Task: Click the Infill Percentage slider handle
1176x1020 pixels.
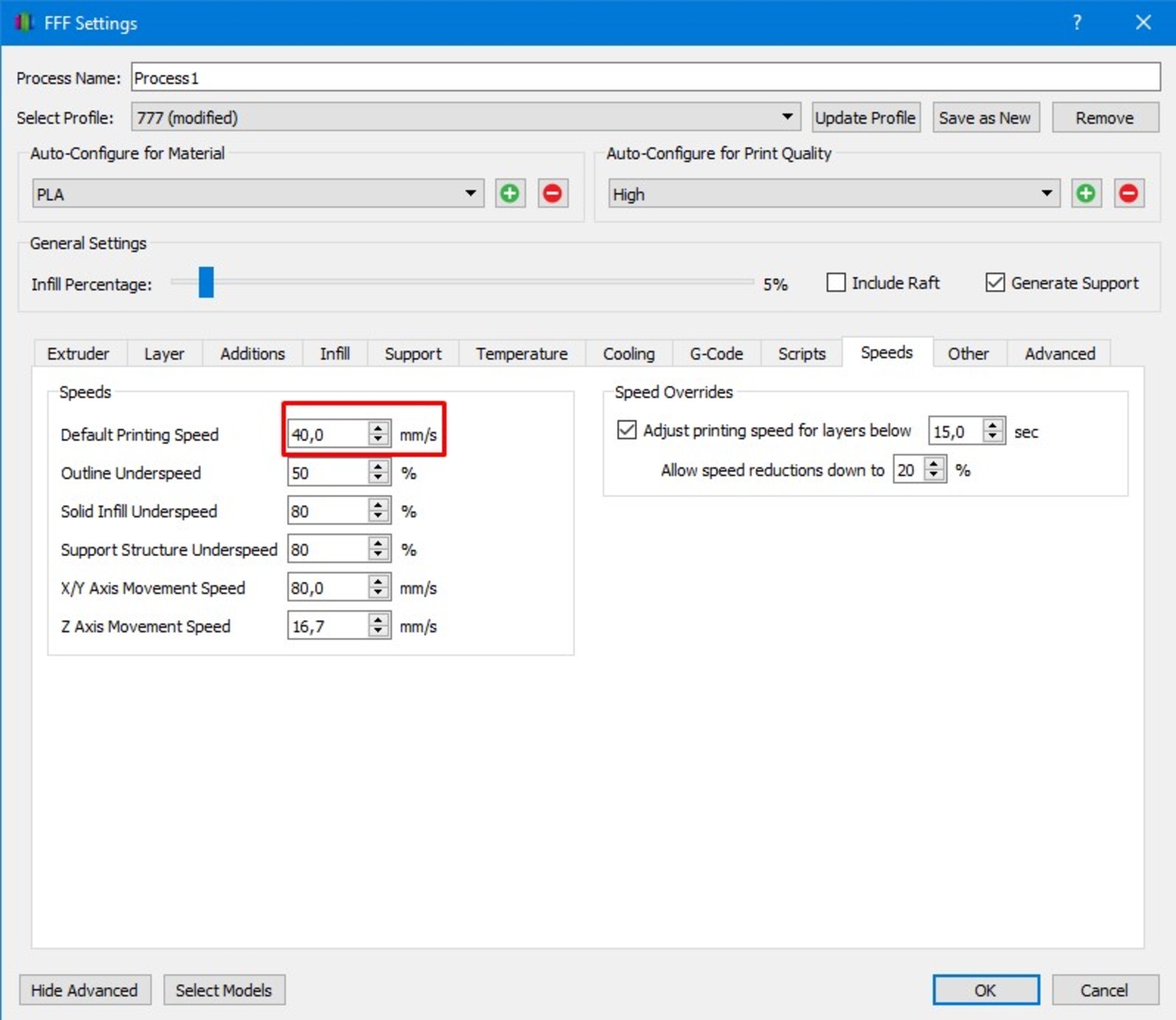Action: pos(207,282)
